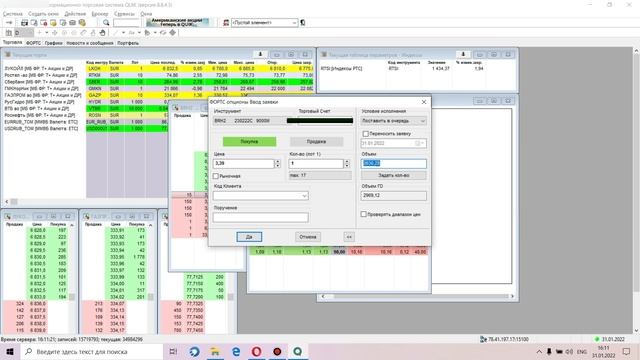
Task: Click the green Q QUIK icon on the taskbar
Action: 298,351
